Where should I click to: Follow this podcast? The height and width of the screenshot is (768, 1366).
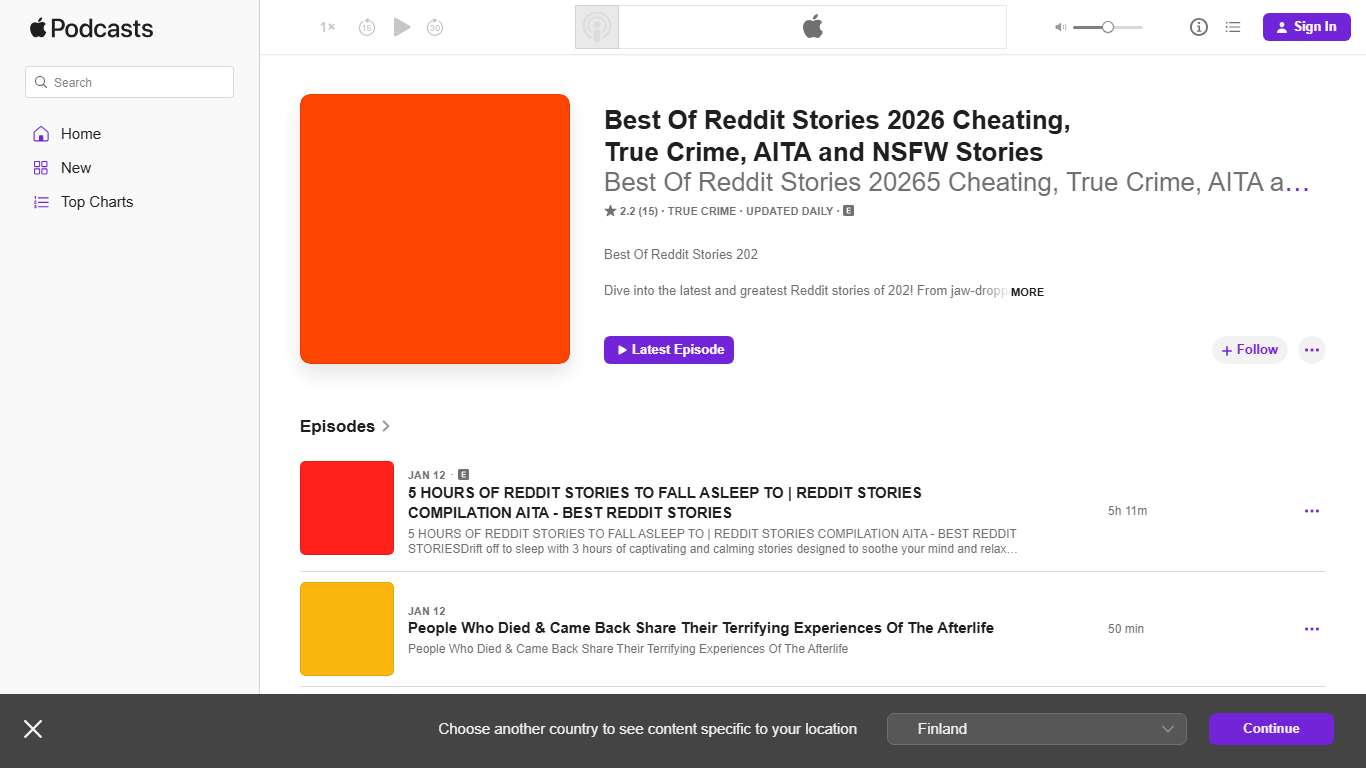pos(1249,349)
